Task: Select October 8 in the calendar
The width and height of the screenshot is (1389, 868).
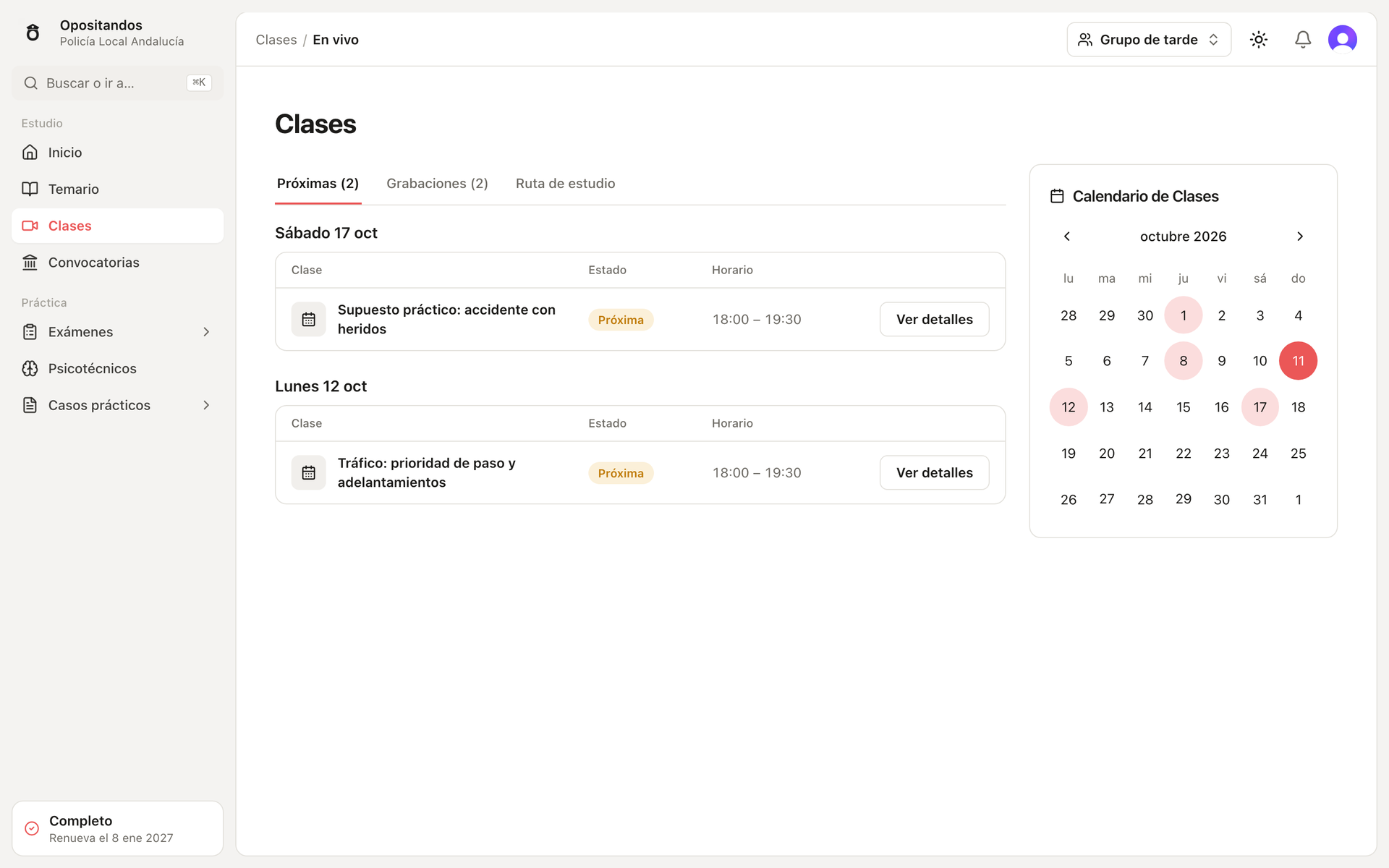Action: point(1184,361)
